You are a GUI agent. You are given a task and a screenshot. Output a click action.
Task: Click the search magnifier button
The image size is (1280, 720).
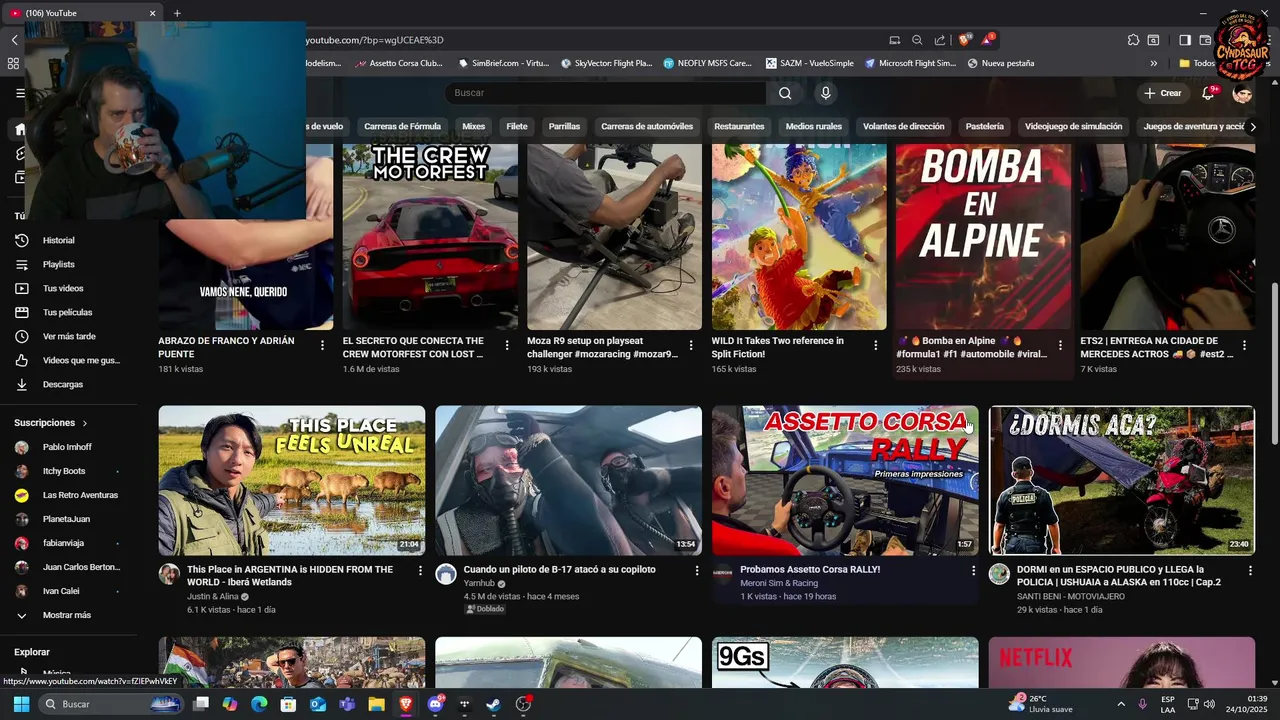coord(785,93)
